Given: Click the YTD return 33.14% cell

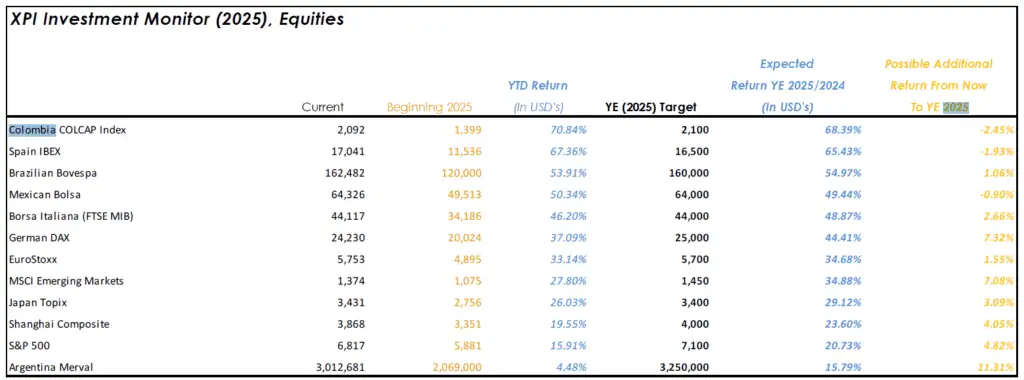Looking at the screenshot, I should 568,259.
